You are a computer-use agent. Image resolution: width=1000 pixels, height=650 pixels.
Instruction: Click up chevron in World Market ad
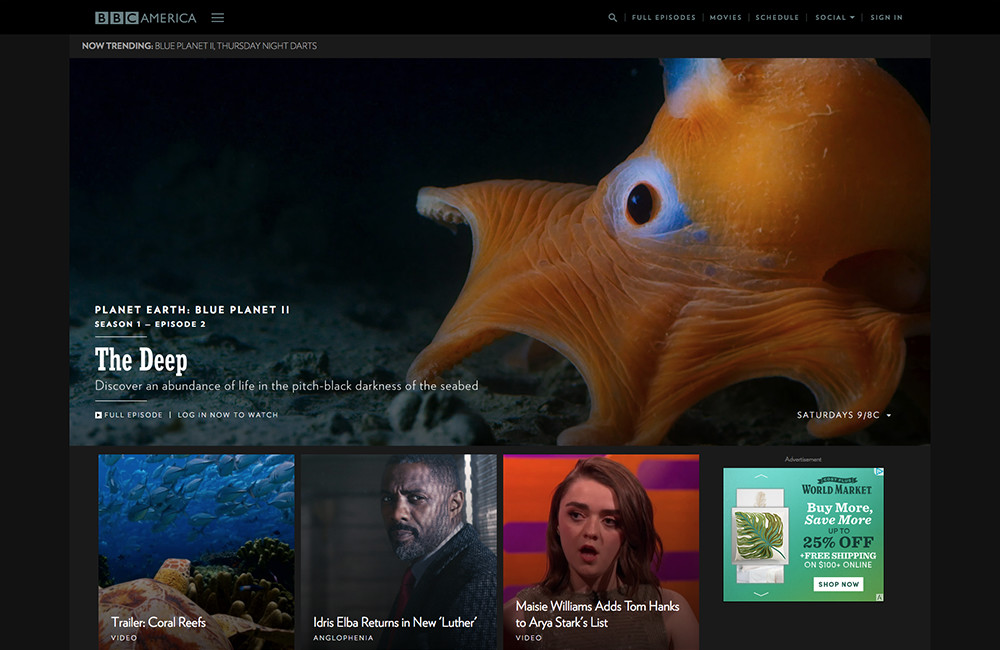coord(761,476)
